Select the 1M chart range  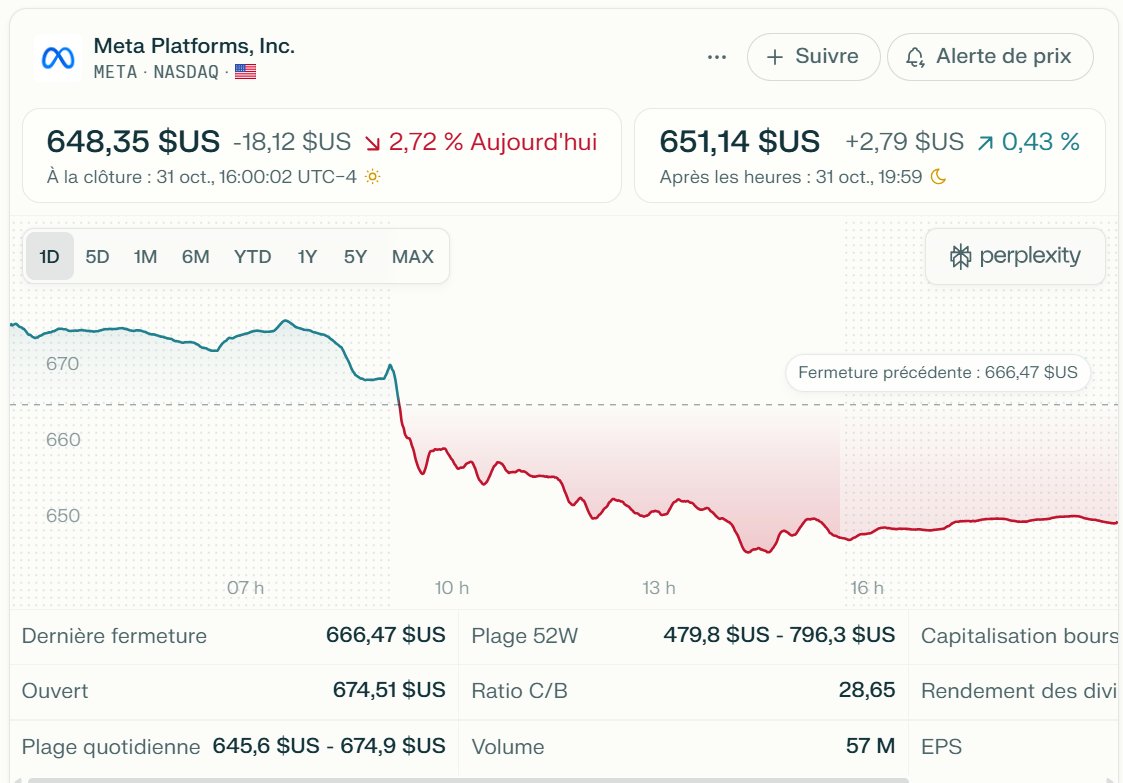(145, 257)
